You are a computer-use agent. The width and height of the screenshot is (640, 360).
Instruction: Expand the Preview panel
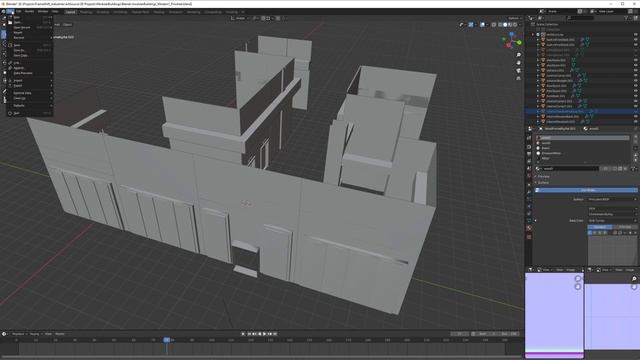point(543,176)
